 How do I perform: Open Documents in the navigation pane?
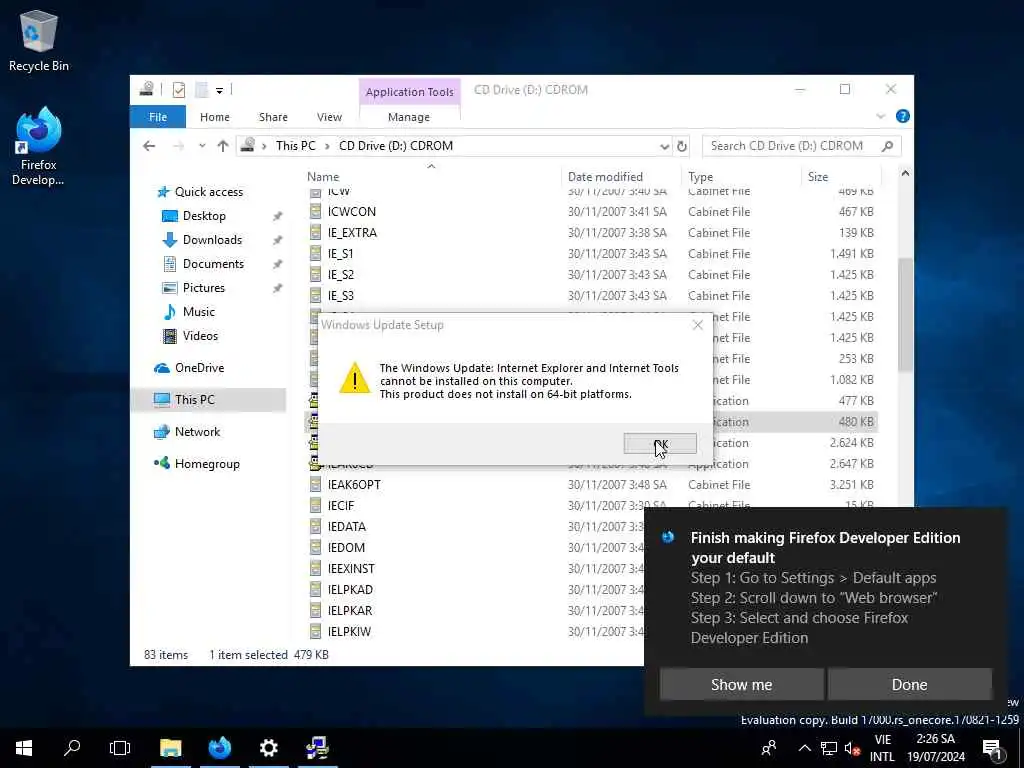coord(202,264)
